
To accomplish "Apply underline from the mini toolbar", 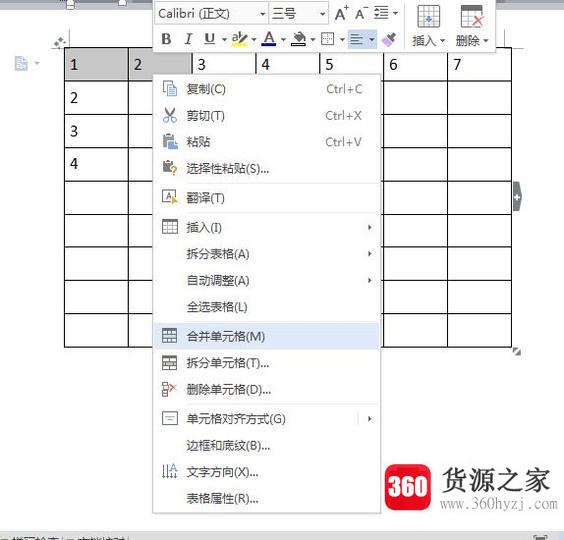I will tap(210, 39).
